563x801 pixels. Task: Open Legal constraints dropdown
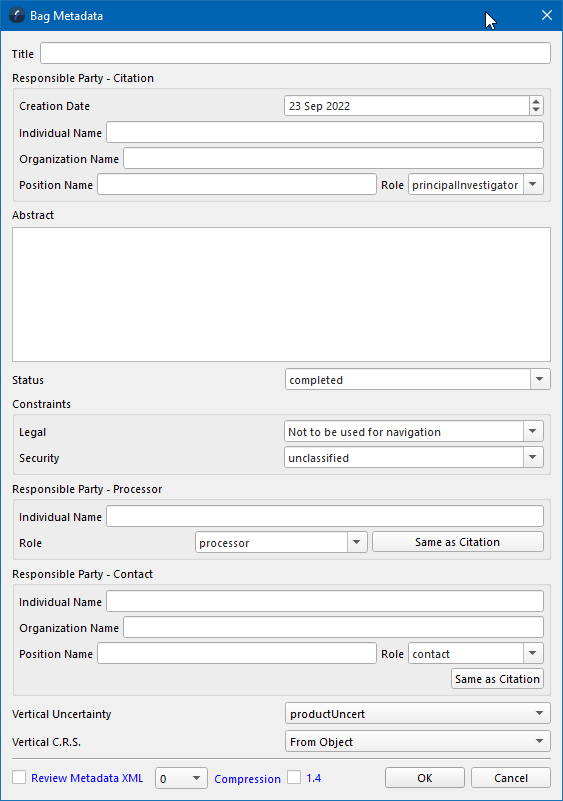coord(533,432)
